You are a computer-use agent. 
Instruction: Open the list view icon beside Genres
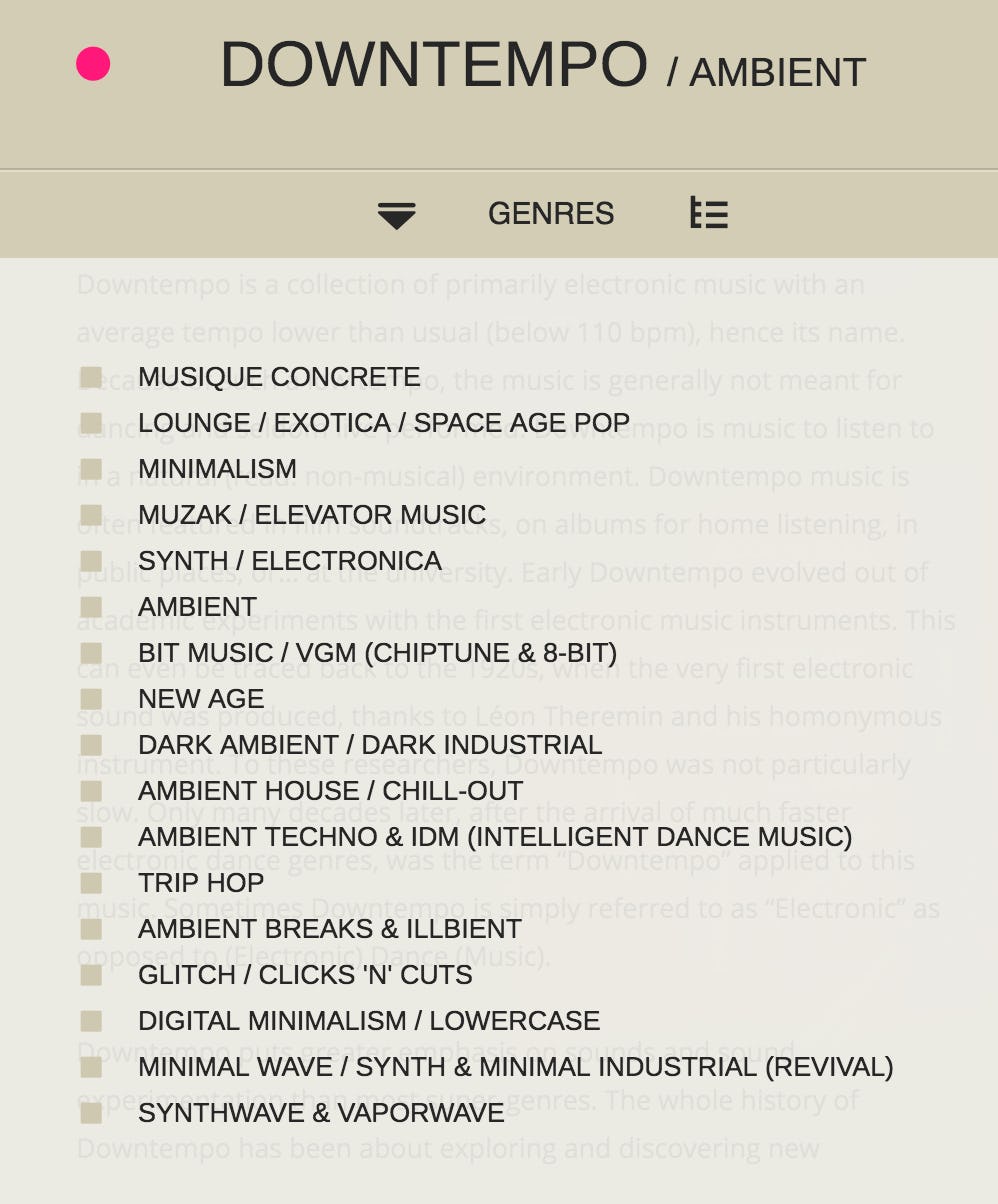point(709,213)
